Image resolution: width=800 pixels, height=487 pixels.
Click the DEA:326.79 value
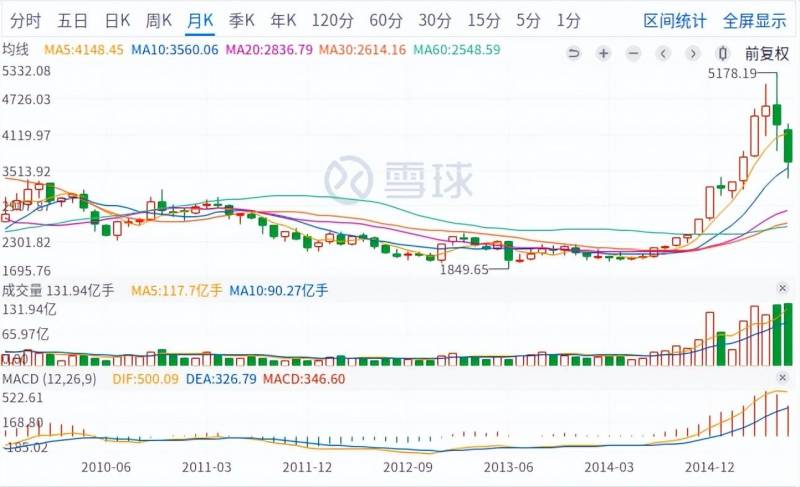click(221, 379)
